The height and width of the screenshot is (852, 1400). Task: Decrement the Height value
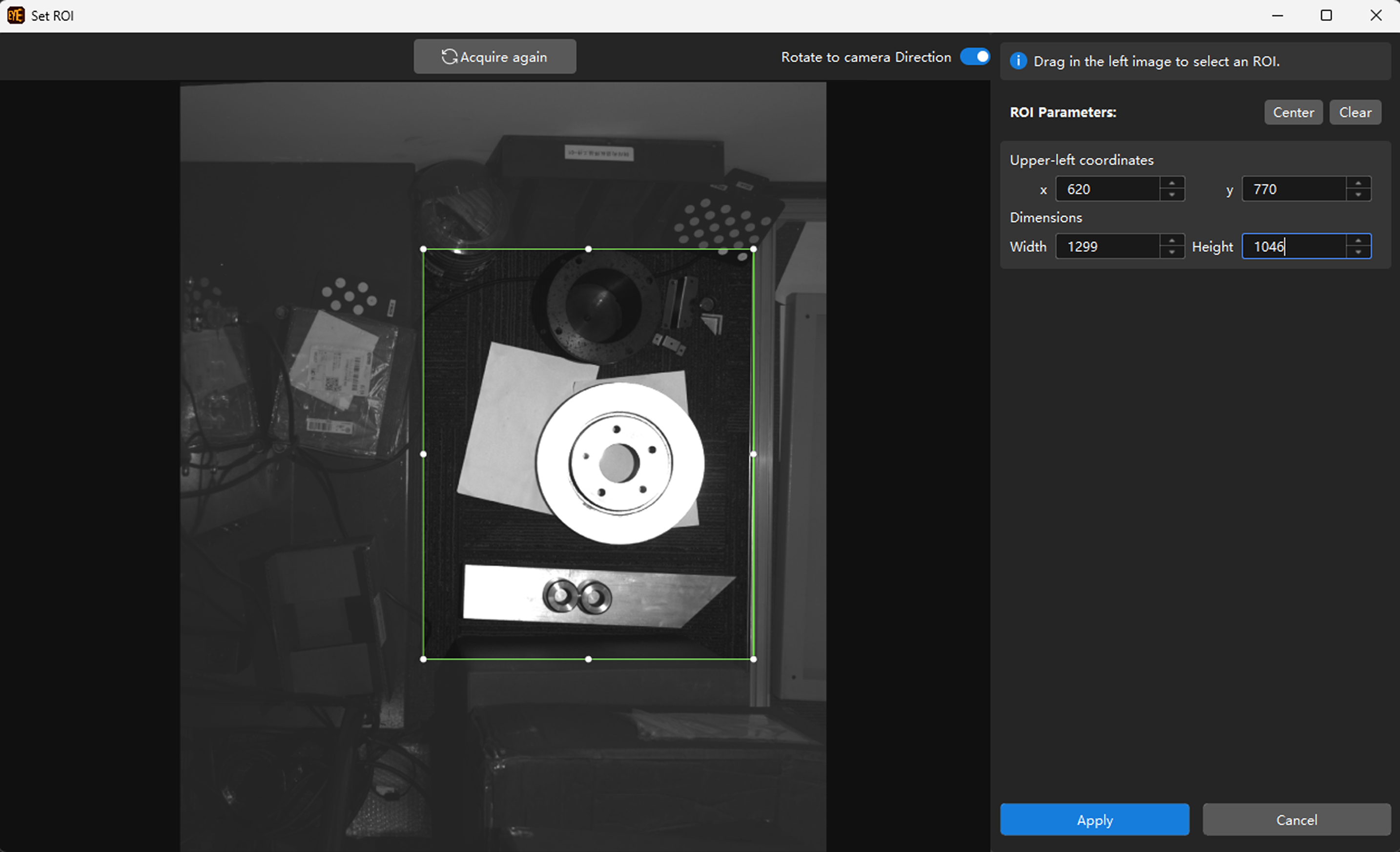[x=1358, y=252]
